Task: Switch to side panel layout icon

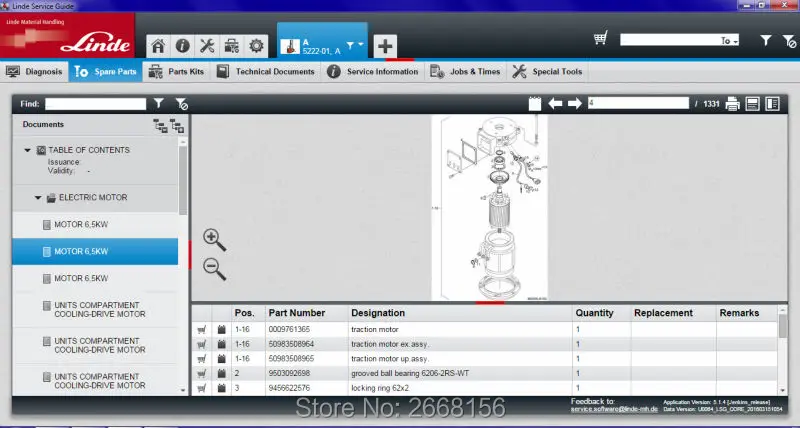Action: click(x=772, y=104)
